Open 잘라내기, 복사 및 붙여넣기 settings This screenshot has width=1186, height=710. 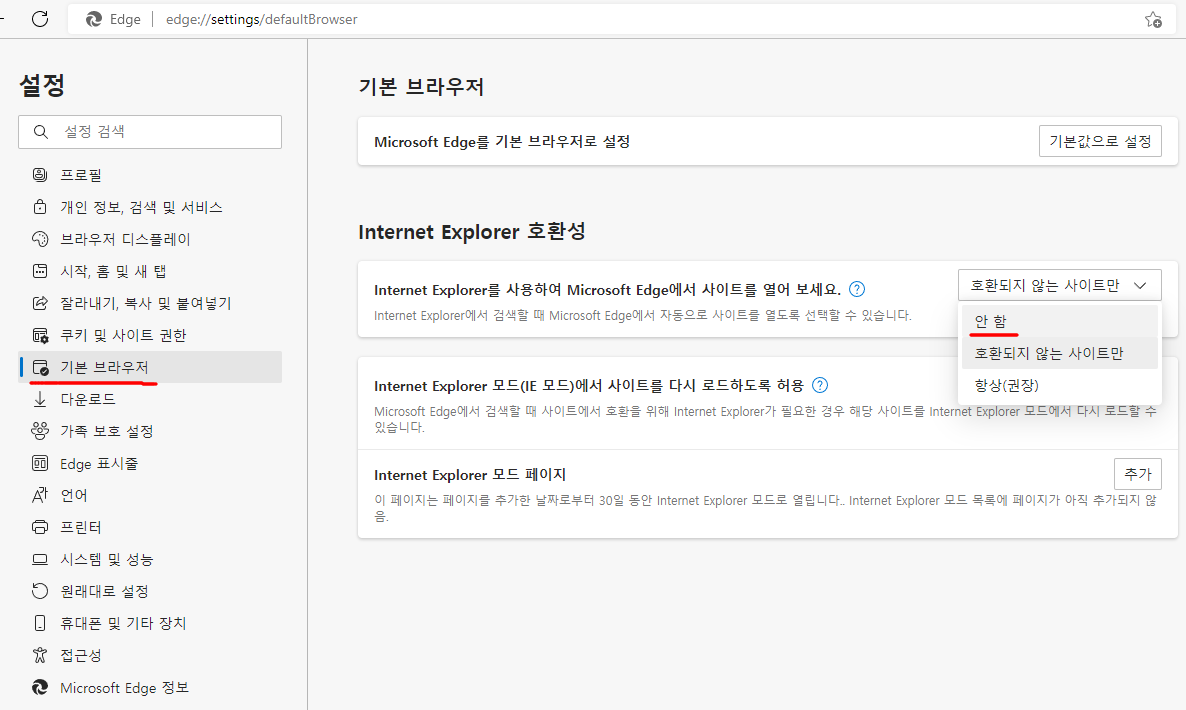[150, 303]
